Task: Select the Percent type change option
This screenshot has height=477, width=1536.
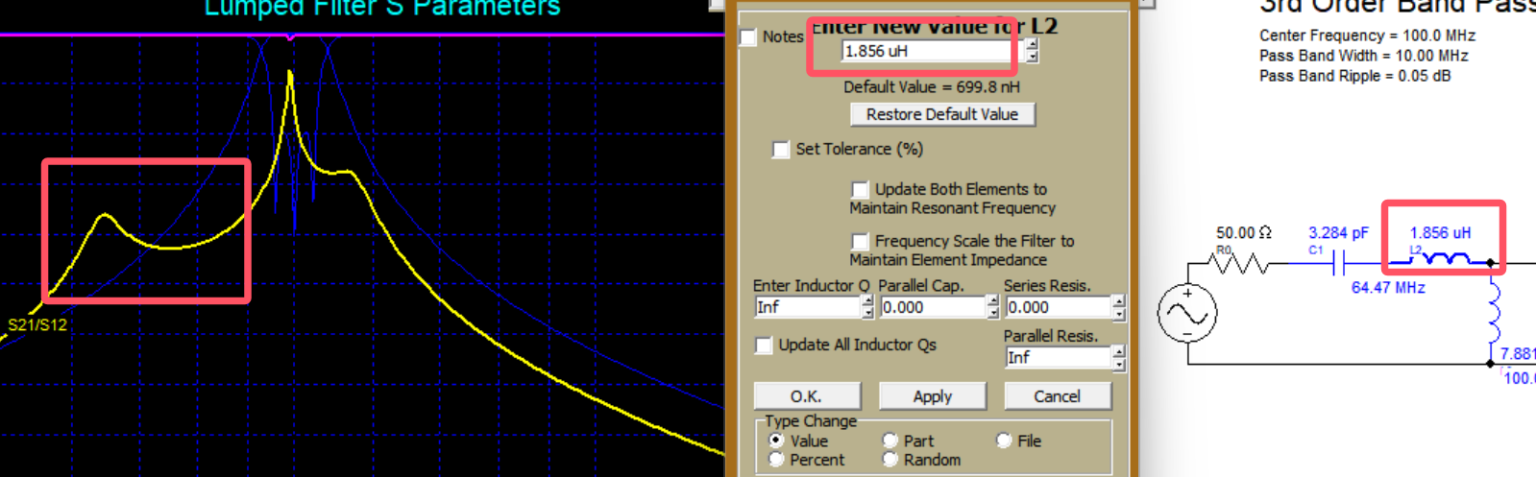Action: tap(775, 460)
